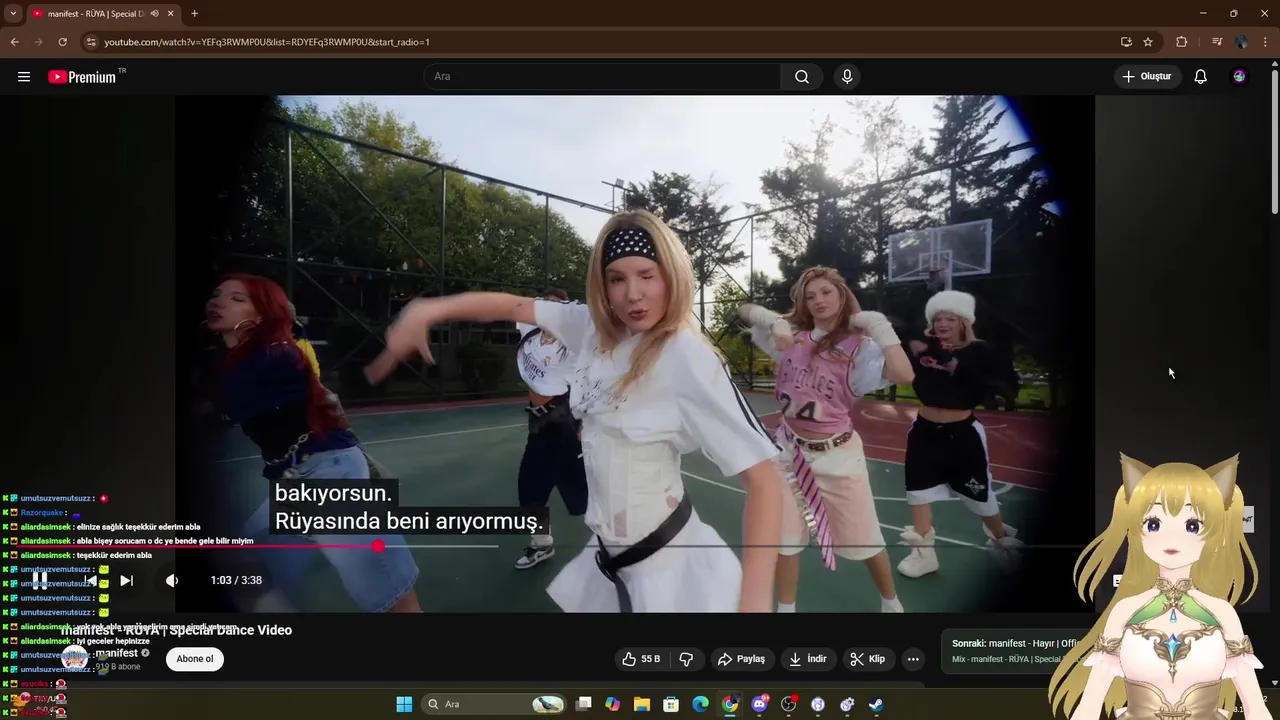
Task: Reload the page in Chrome
Action: 62,42
